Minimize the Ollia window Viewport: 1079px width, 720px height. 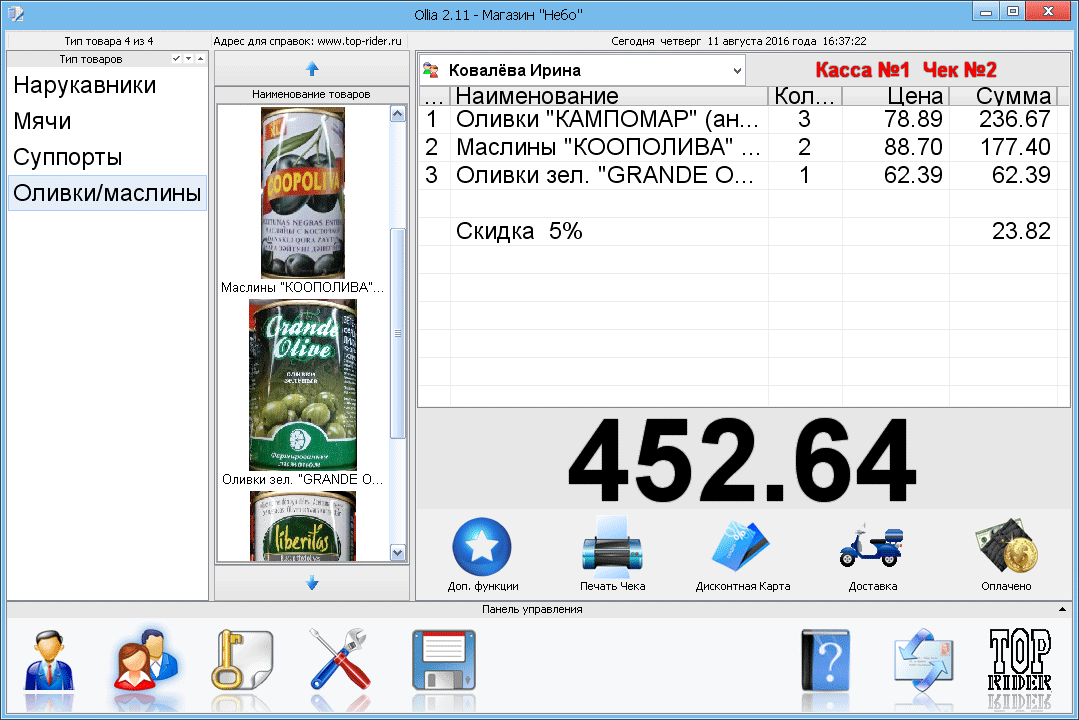(x=985, y=12)
